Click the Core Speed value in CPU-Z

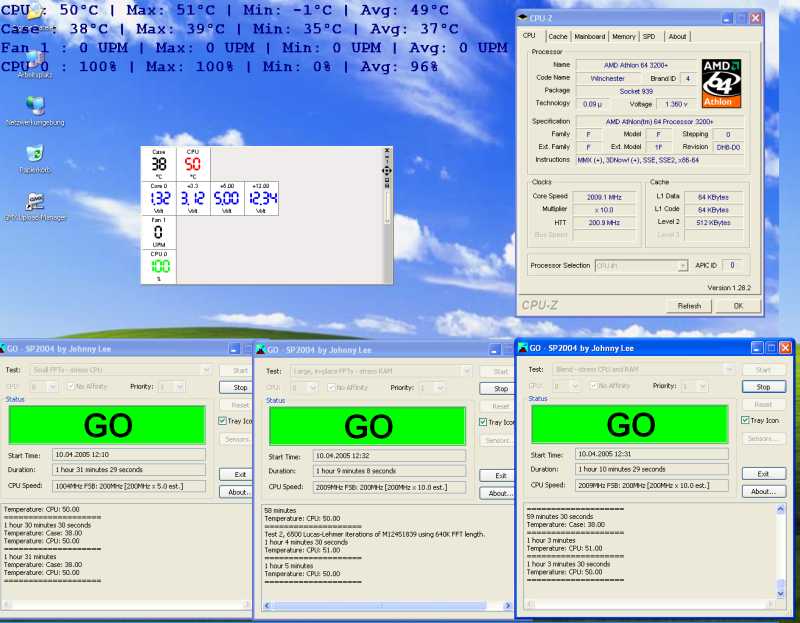[x=604, y=197]
